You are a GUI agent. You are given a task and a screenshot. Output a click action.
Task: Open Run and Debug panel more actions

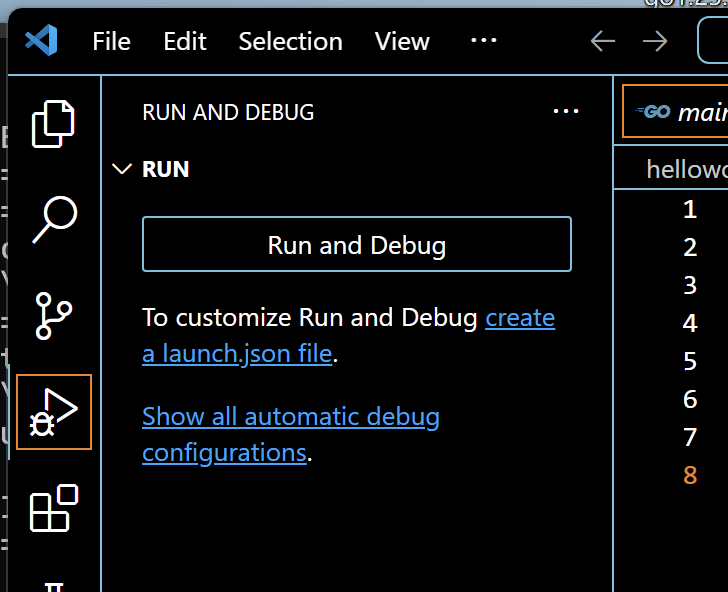(566, 111)
